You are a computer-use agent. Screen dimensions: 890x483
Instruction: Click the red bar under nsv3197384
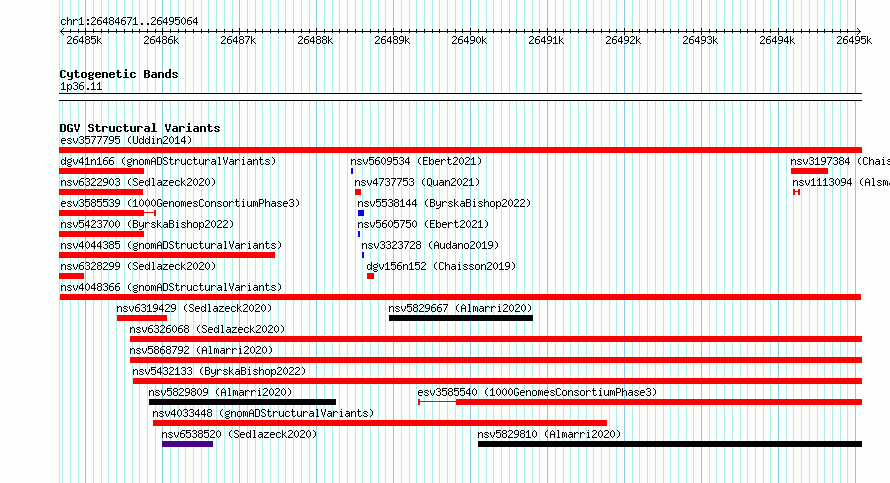809,171
